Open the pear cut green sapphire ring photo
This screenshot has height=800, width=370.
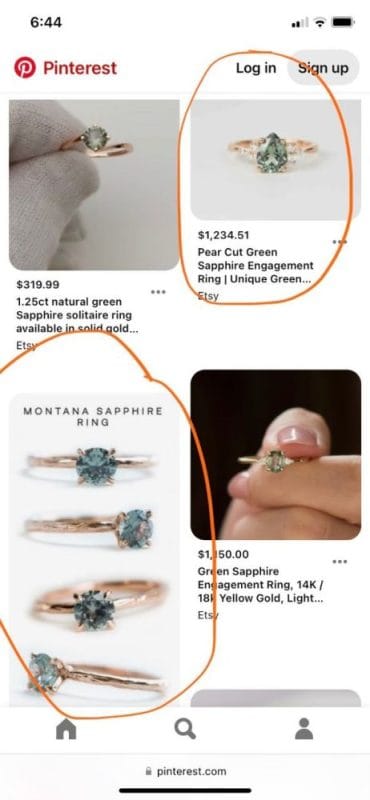coord(276,160)
